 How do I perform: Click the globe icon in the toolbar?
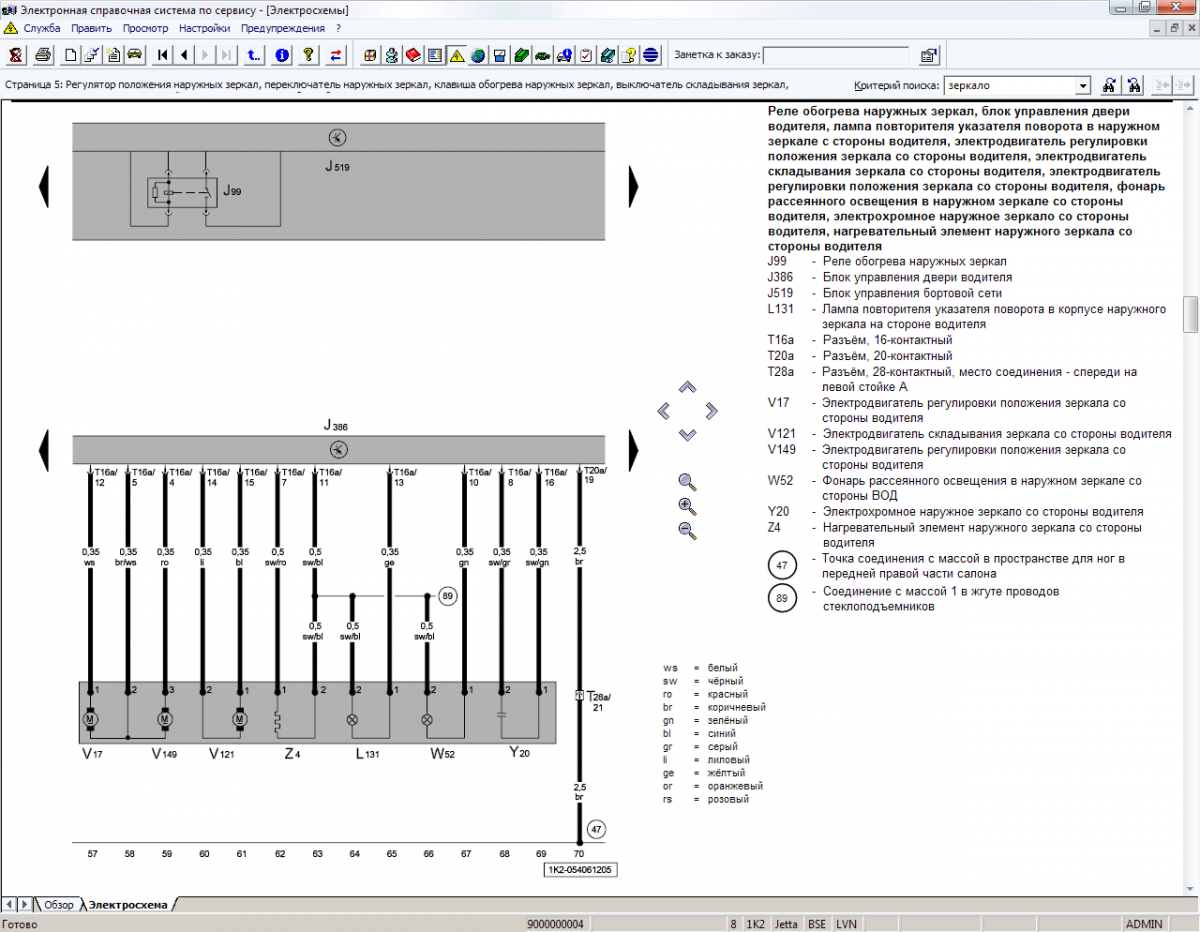[x=478, y=55]
